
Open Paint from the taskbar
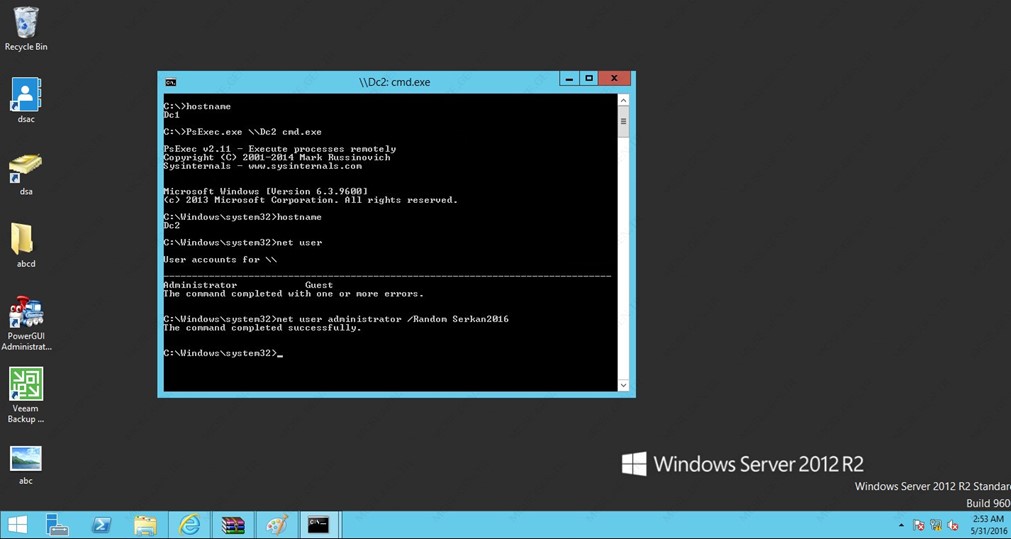(276, 525)
